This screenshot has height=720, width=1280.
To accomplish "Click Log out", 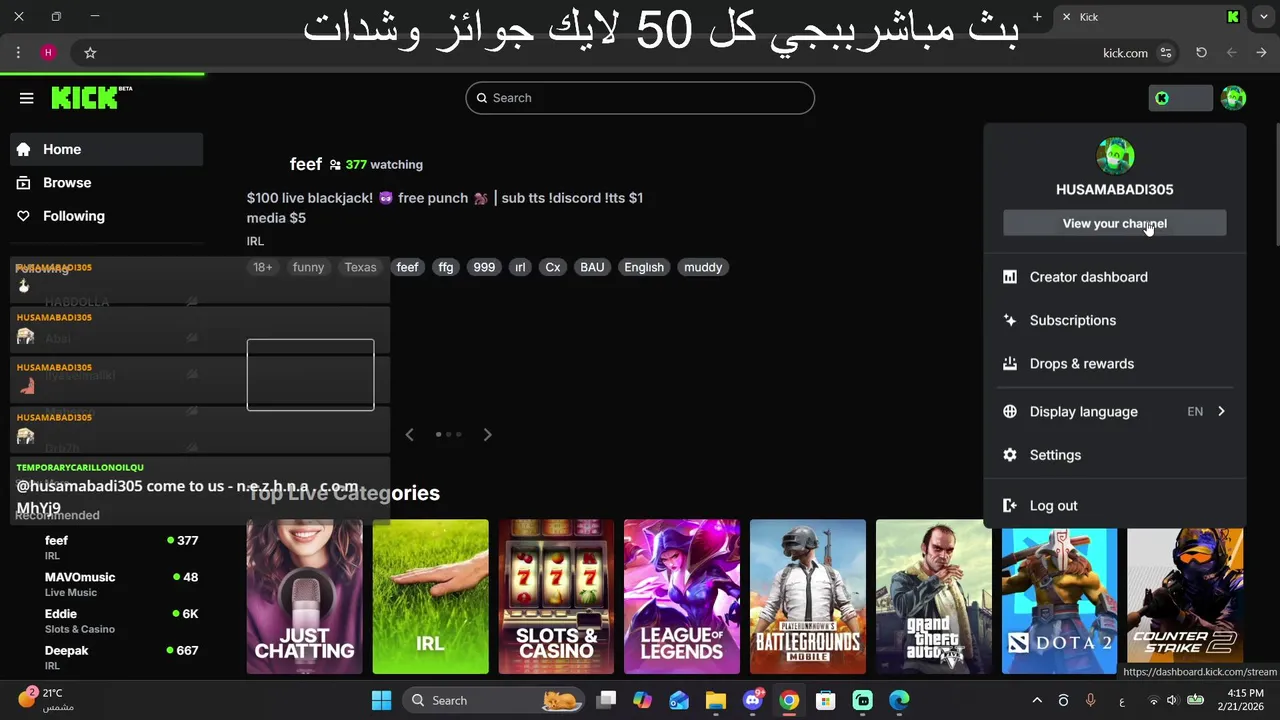I will pos(1115,506).
